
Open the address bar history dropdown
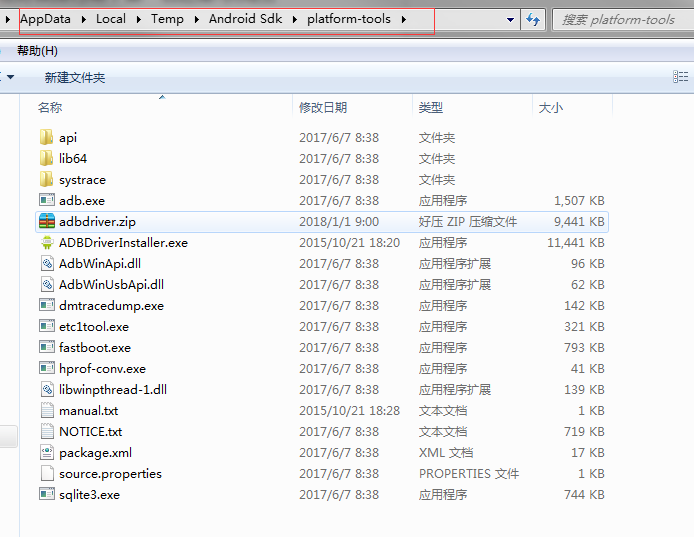coord(511,19)
